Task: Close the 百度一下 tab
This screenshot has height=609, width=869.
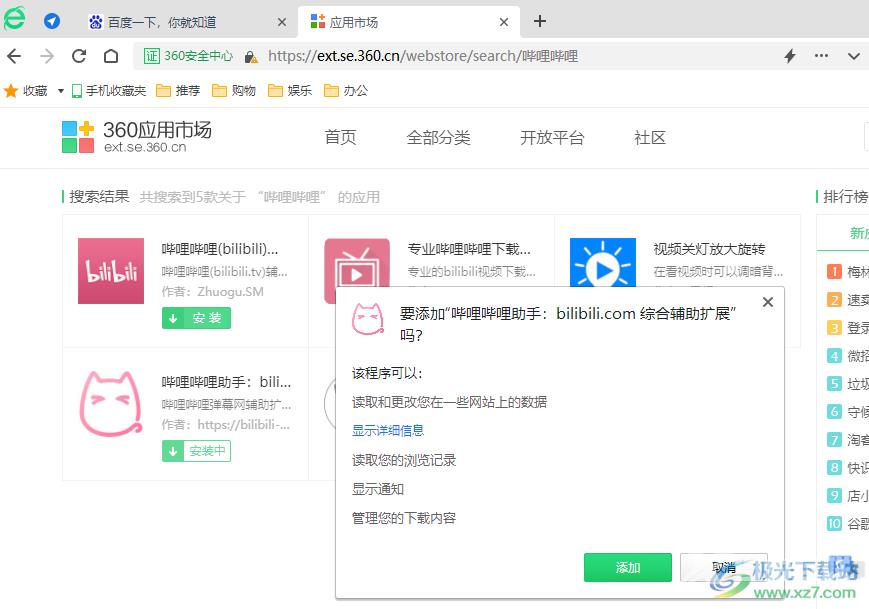Action: pos(282,22)
